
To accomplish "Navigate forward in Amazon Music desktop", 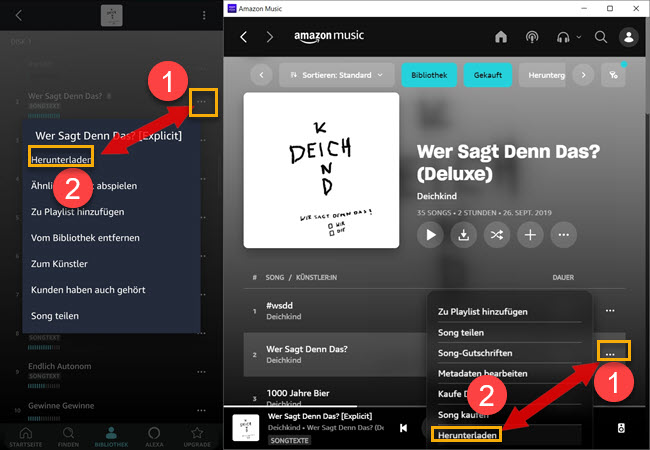I will click(x=270, y=37).
